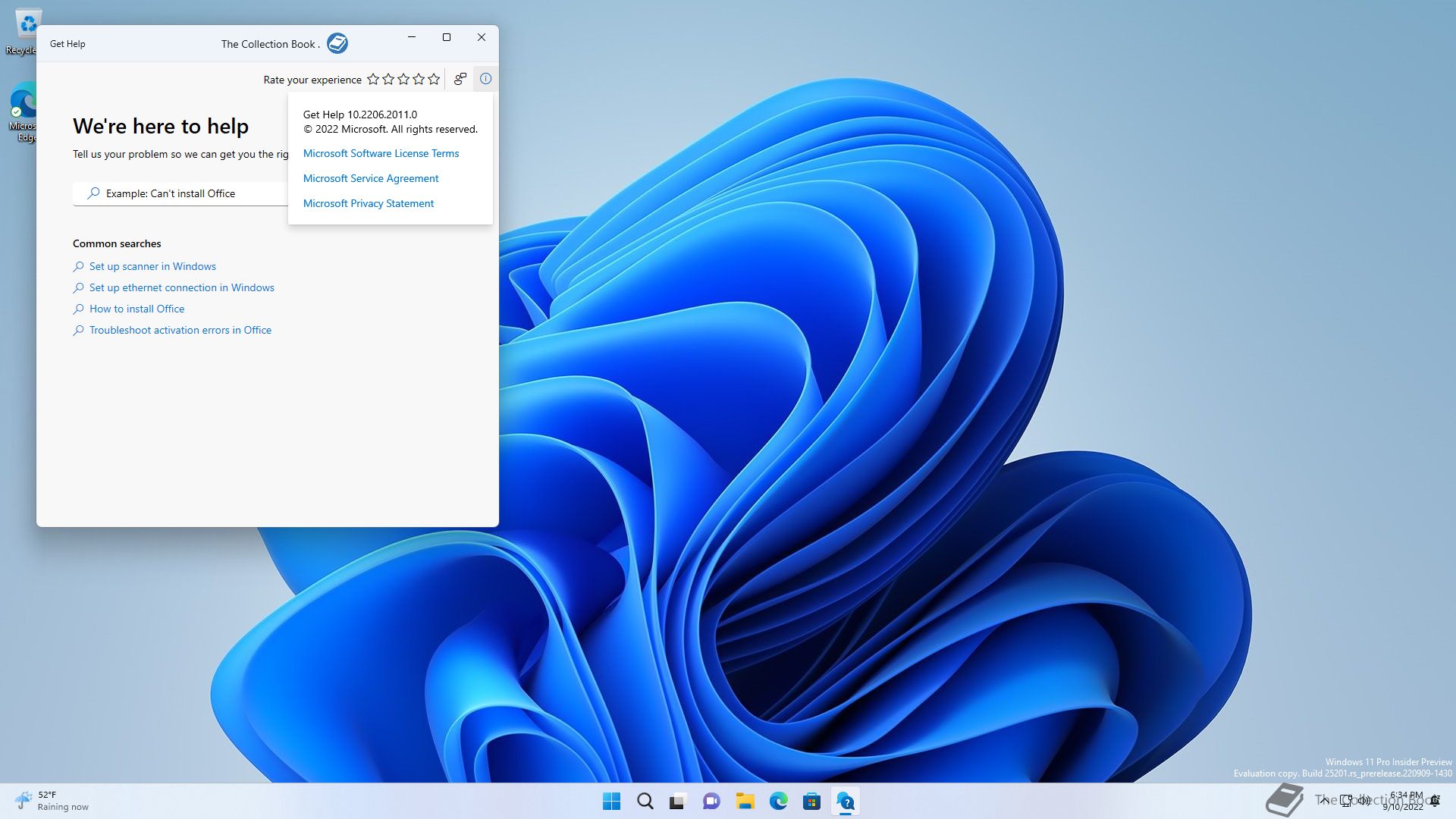The image size is (1456, 819).
Task: Click the 'We're here to help' heading
Action: point(161,126)
